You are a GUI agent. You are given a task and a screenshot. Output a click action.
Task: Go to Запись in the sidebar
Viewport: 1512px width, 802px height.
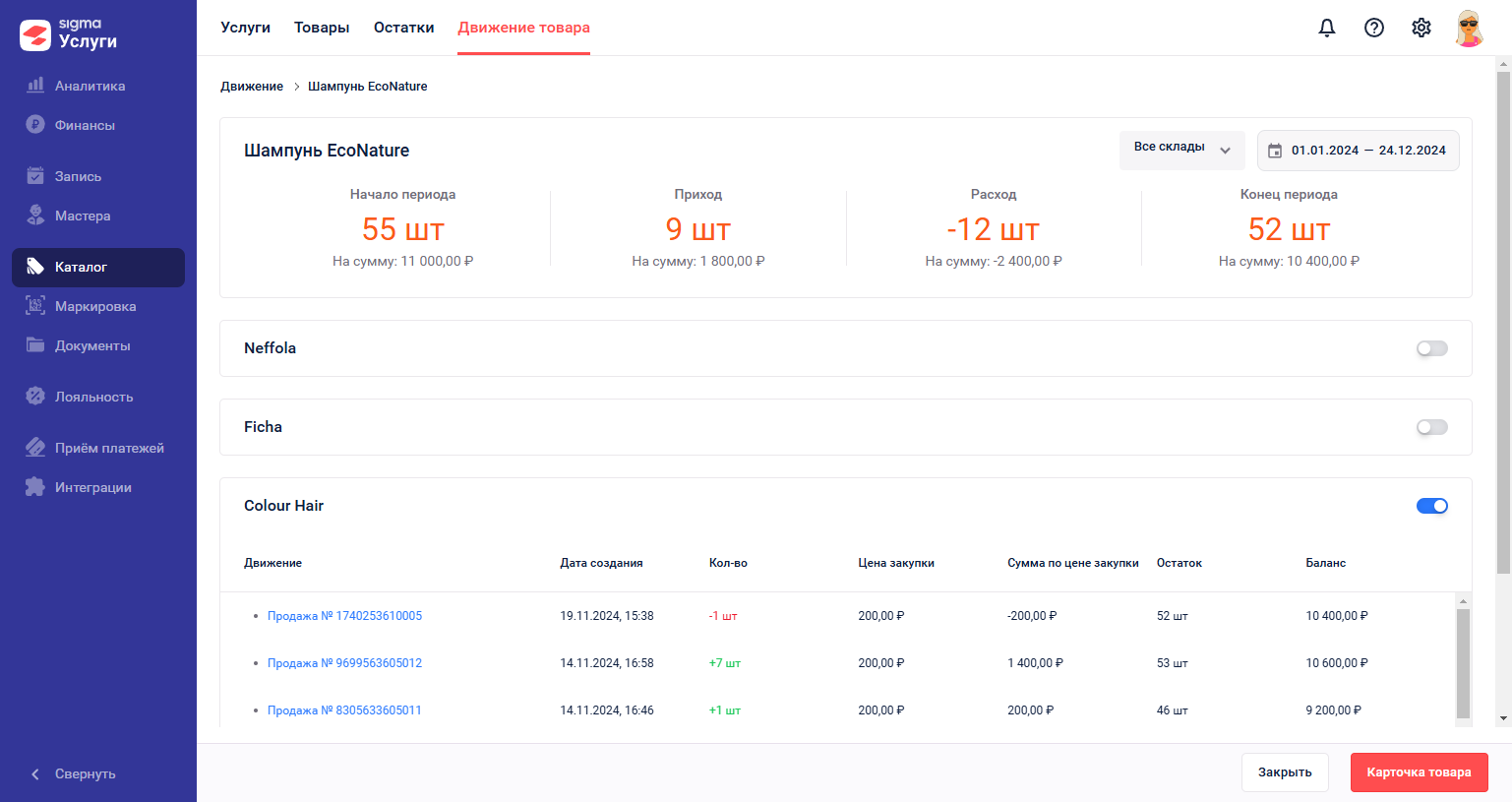tap(98, 176)
